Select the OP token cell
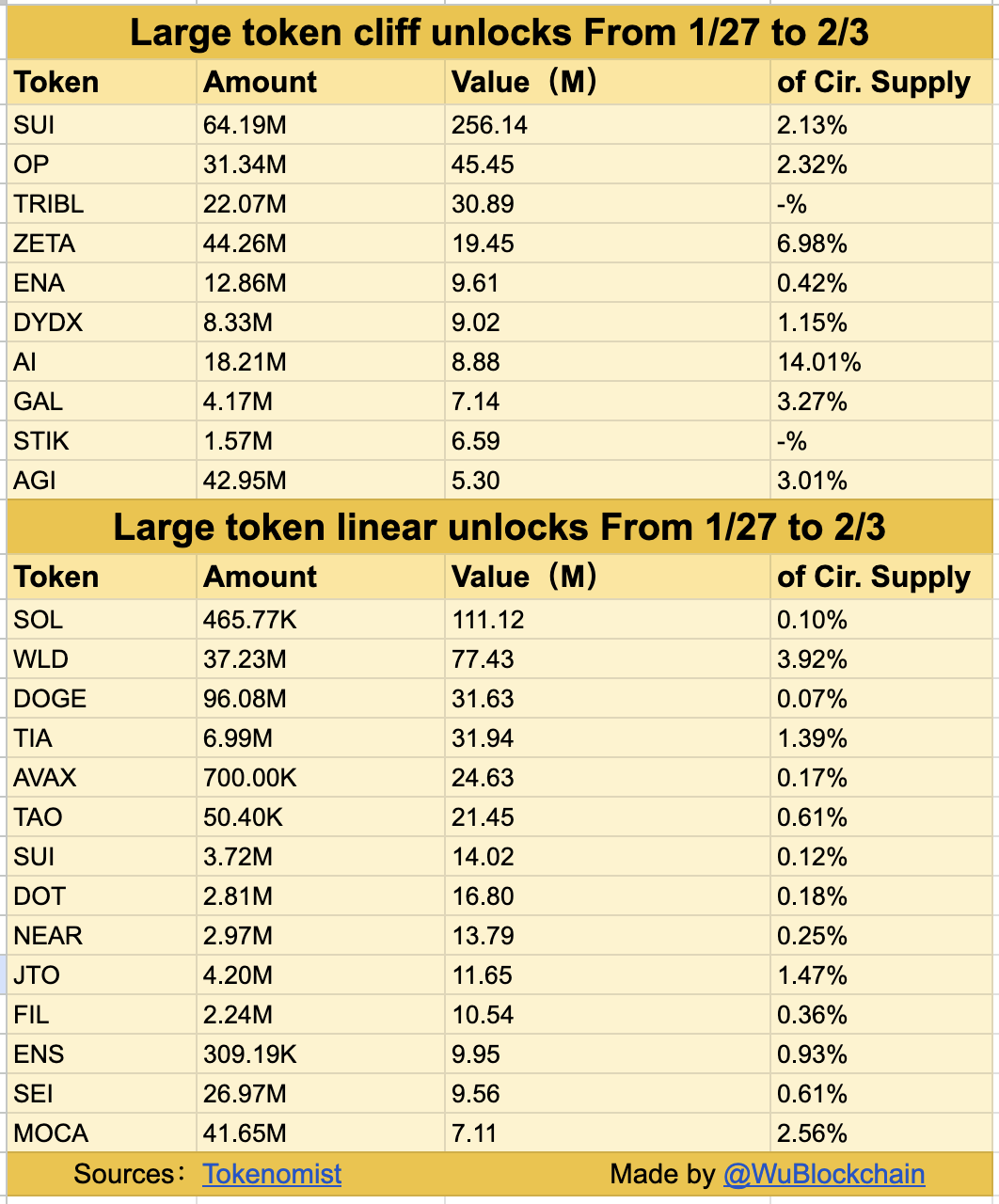This screenshot has height=1204, width=999. point(32,165)
